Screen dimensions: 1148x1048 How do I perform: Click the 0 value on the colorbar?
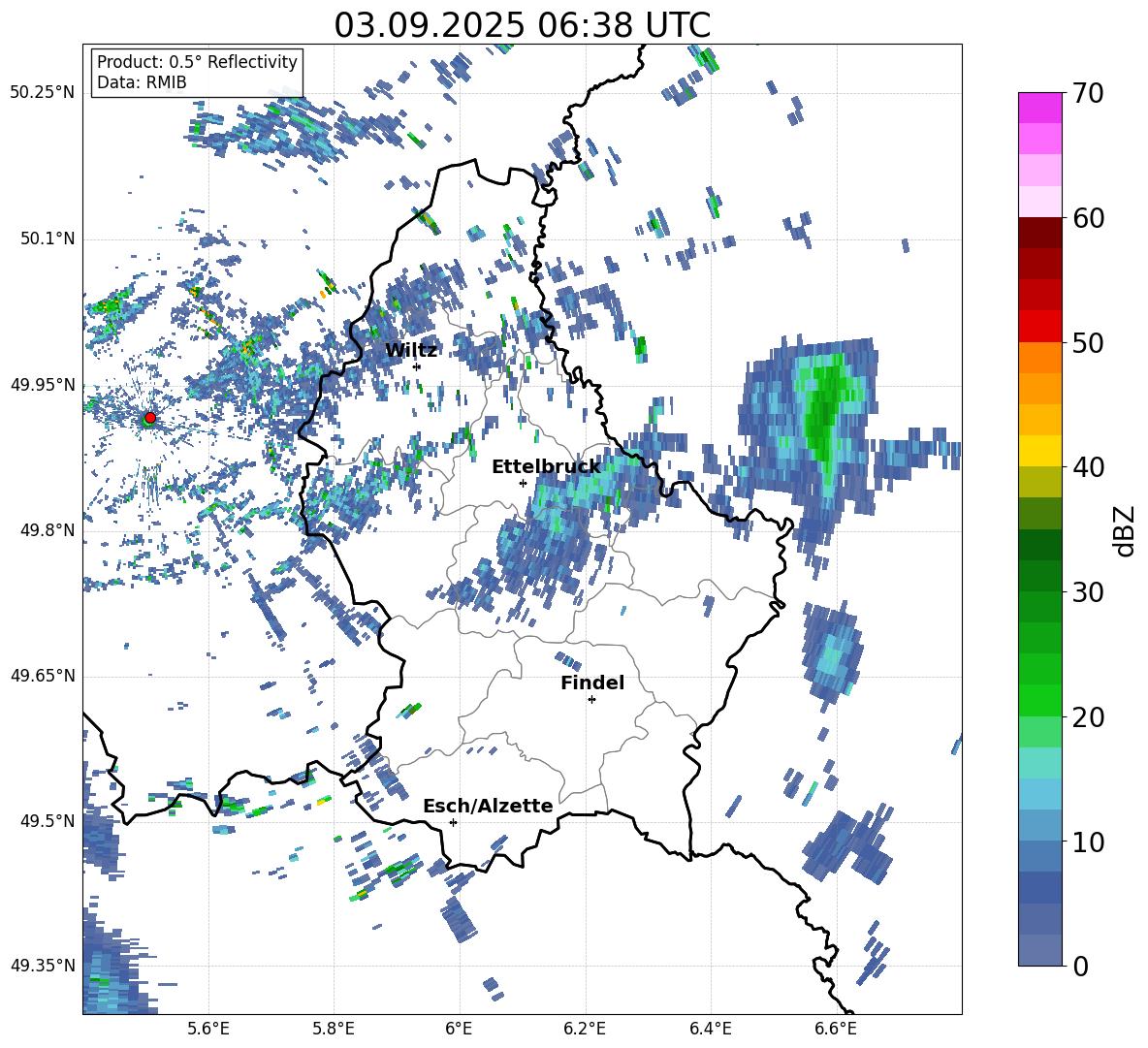[x=1080, y=966]
